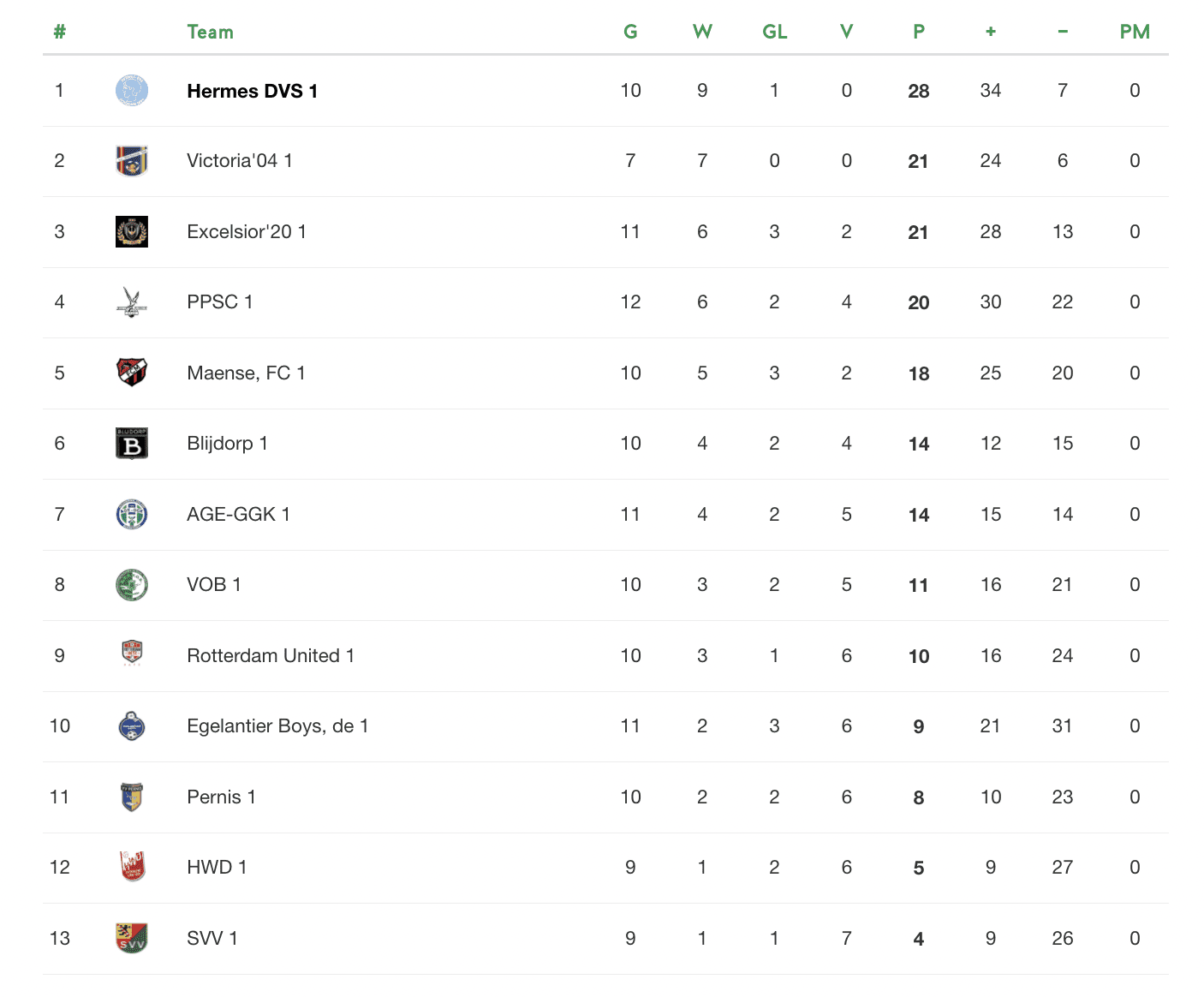1204x997 pixels.
Task: Click the Blijdorp B logo
Action: point(132,444)
